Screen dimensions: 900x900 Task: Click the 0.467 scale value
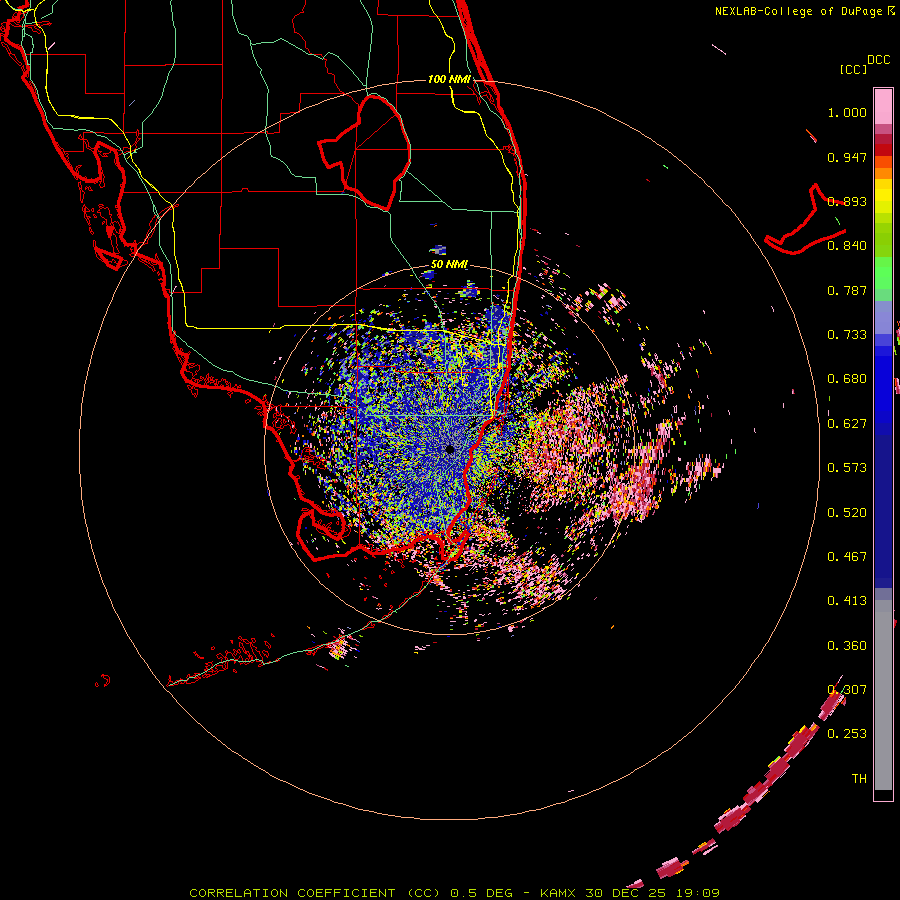847,557
